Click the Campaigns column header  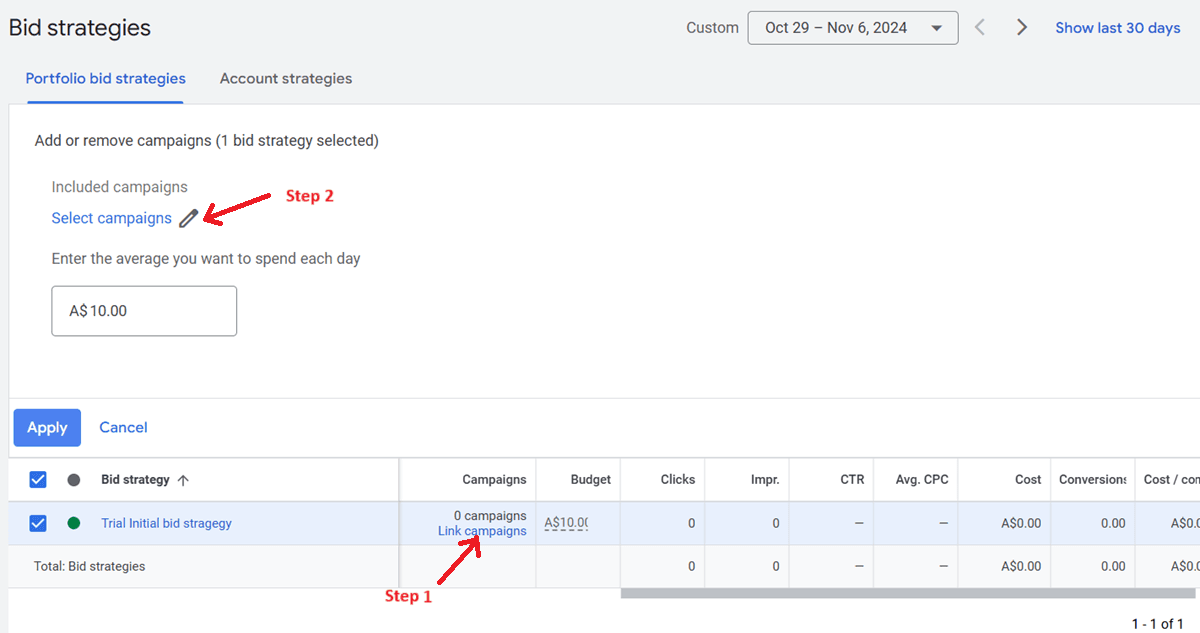coord(495,479)
